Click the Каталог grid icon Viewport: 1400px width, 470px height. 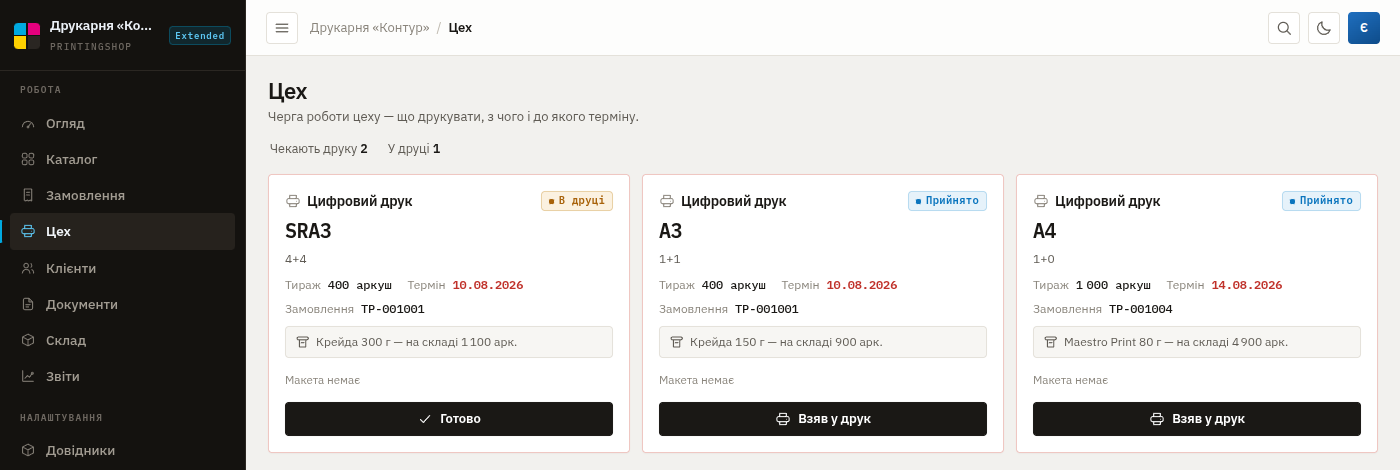pos(28,159)
